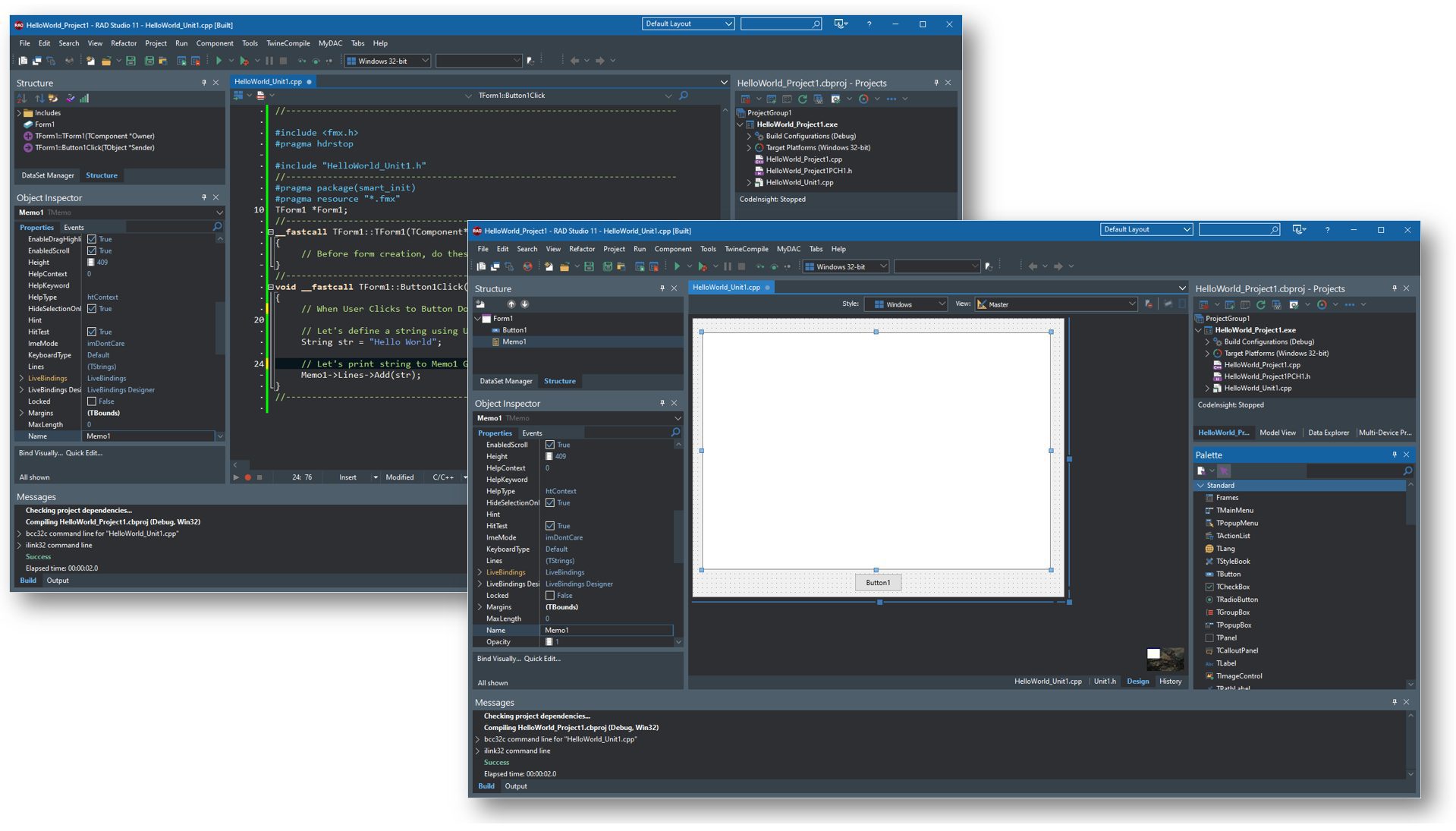Open TwineCompile menu in front window
This screenshot has width=1456, height=831.
(x=747, y=249)
